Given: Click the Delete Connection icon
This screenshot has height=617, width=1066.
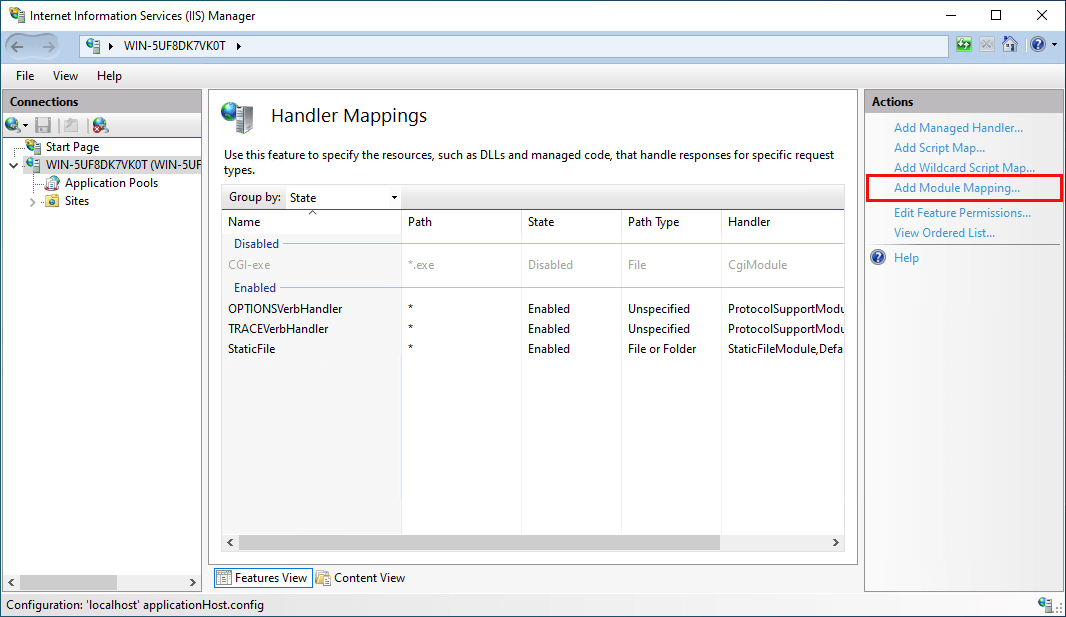Looking at the screenshot, I should 100,125.
